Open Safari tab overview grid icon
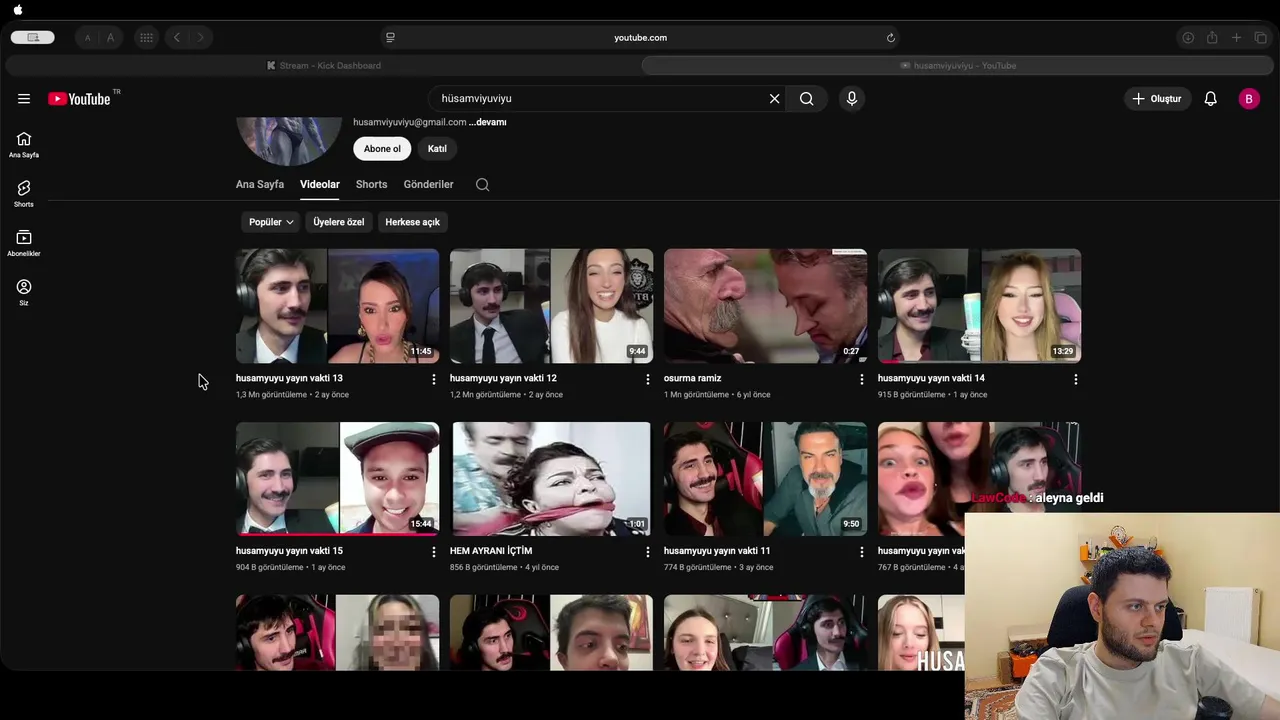This screenshot has width=1280, height=720. coord(146,38)
